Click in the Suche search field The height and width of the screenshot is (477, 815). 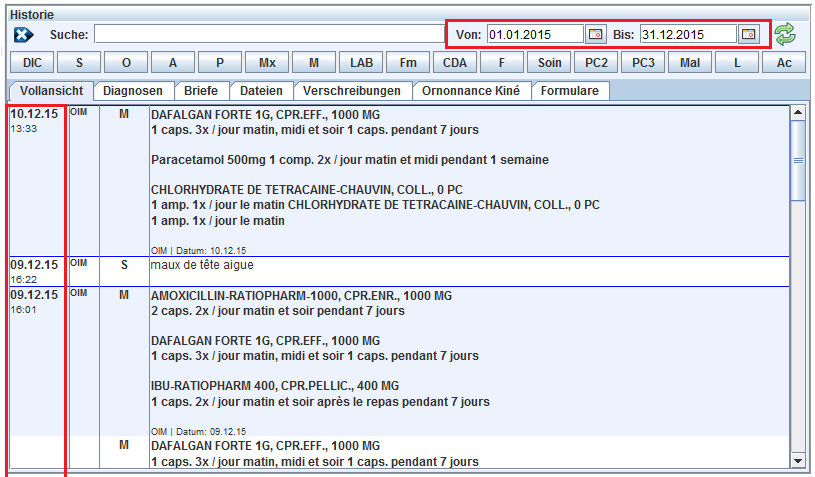coord(265,35)
